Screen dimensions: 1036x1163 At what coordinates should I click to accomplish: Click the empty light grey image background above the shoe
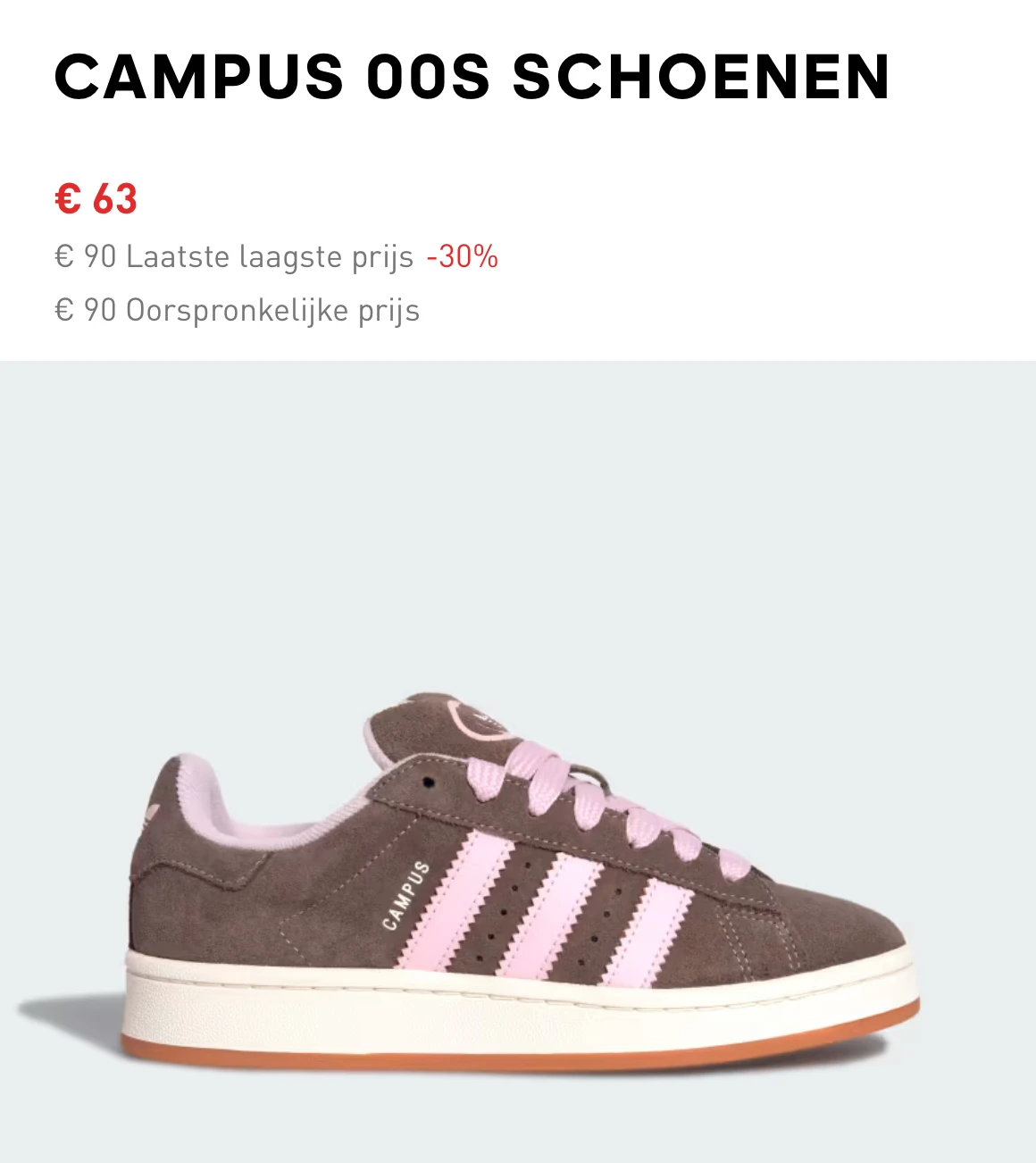(x=518, y=518)
